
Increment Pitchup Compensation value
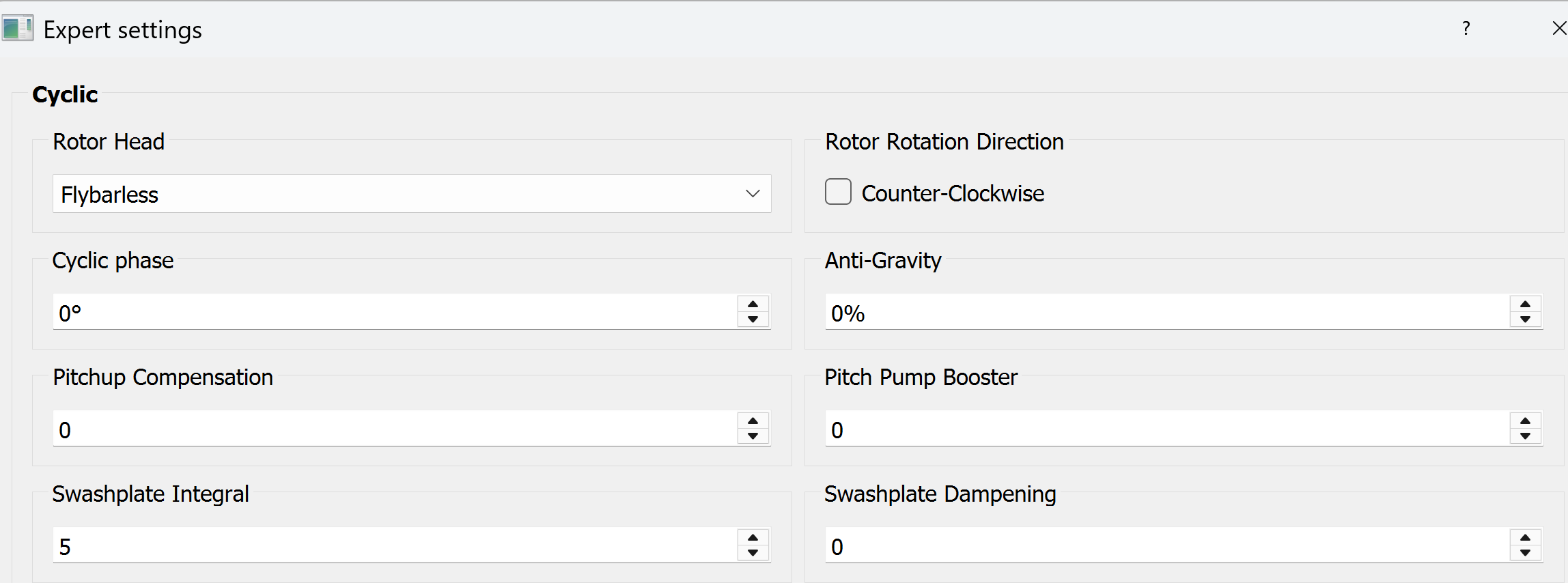(753, 421)
